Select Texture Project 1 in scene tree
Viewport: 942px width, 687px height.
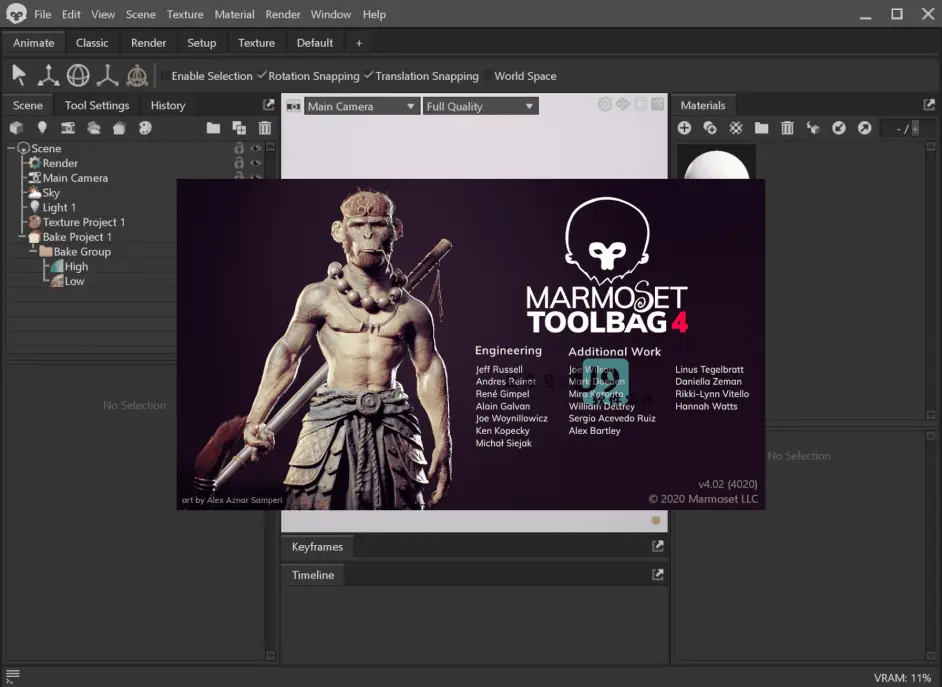(84, 222)
